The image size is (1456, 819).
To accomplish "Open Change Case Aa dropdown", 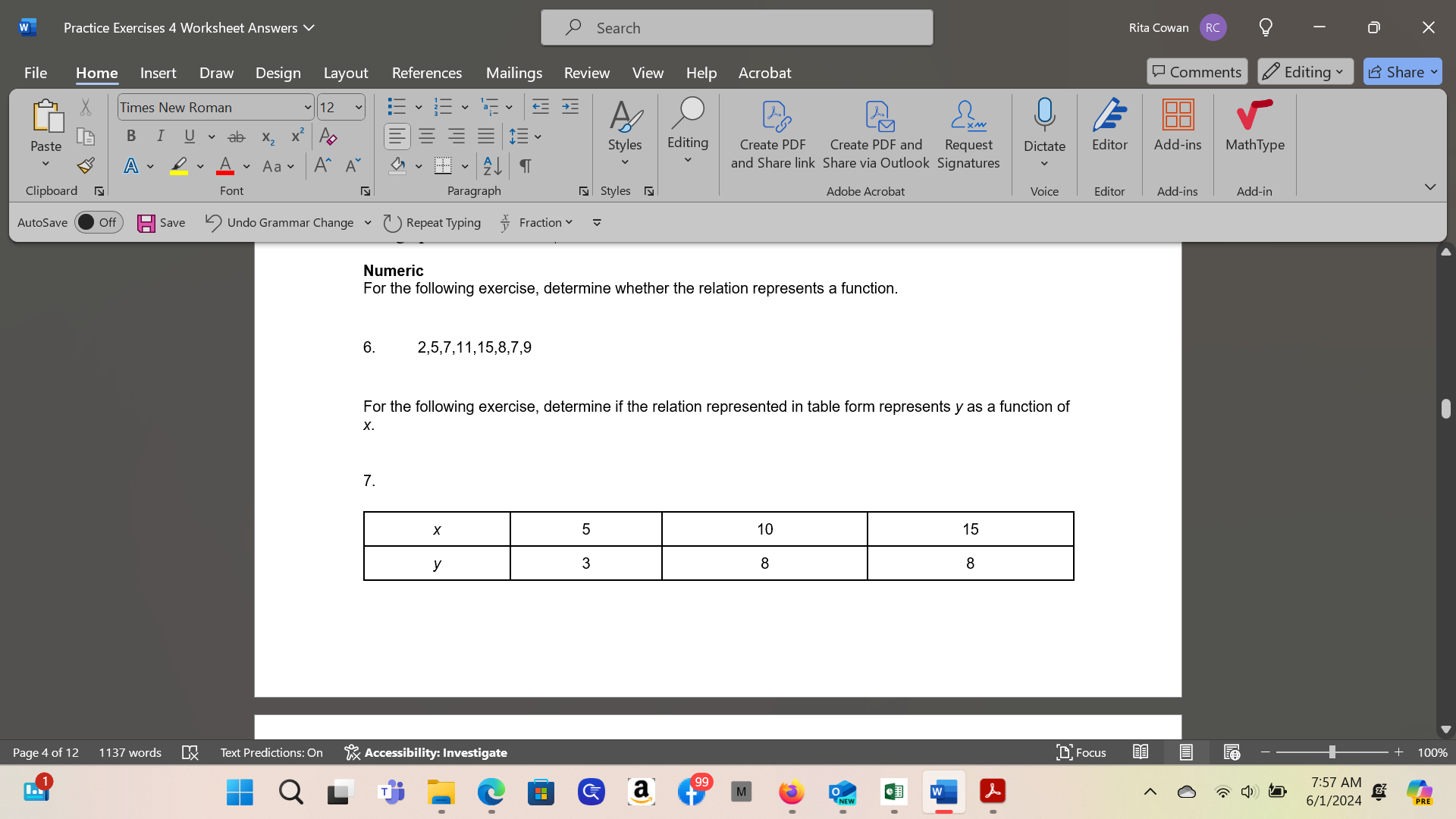I will [x=278, y=166].
